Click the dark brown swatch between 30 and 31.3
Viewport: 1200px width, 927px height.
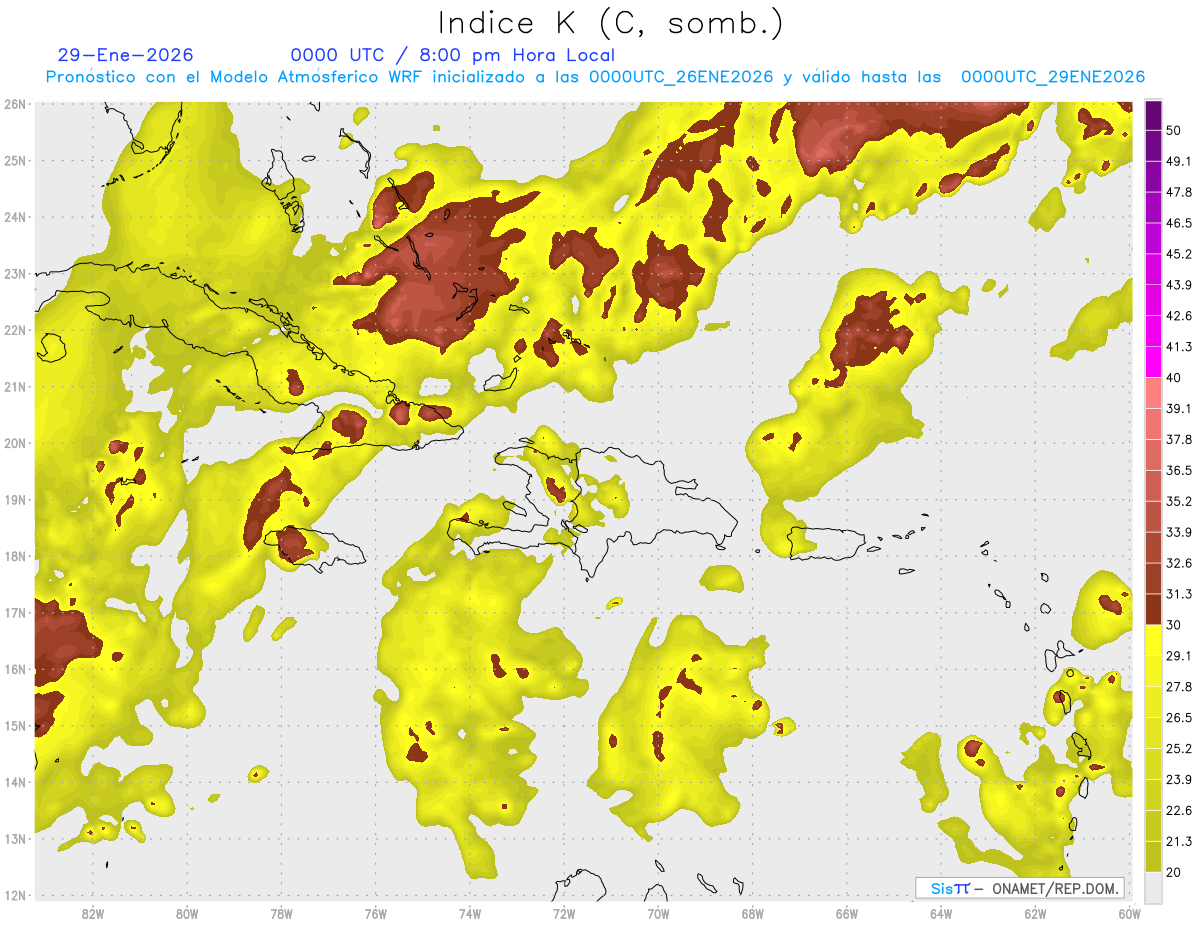pos(1153,609)
